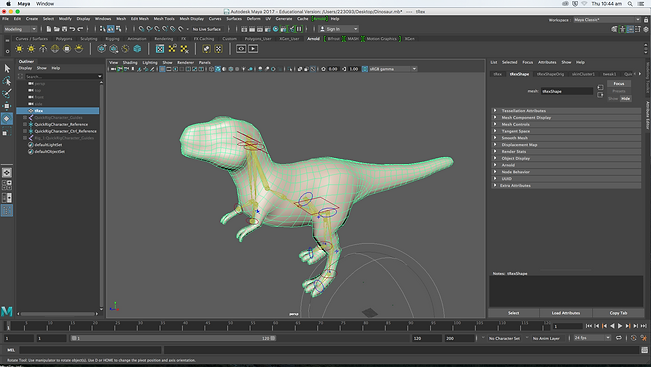Click the Outliner horizontal scrollbar
Viewport: 651px width, 367px height.
(x=58, y=314)
